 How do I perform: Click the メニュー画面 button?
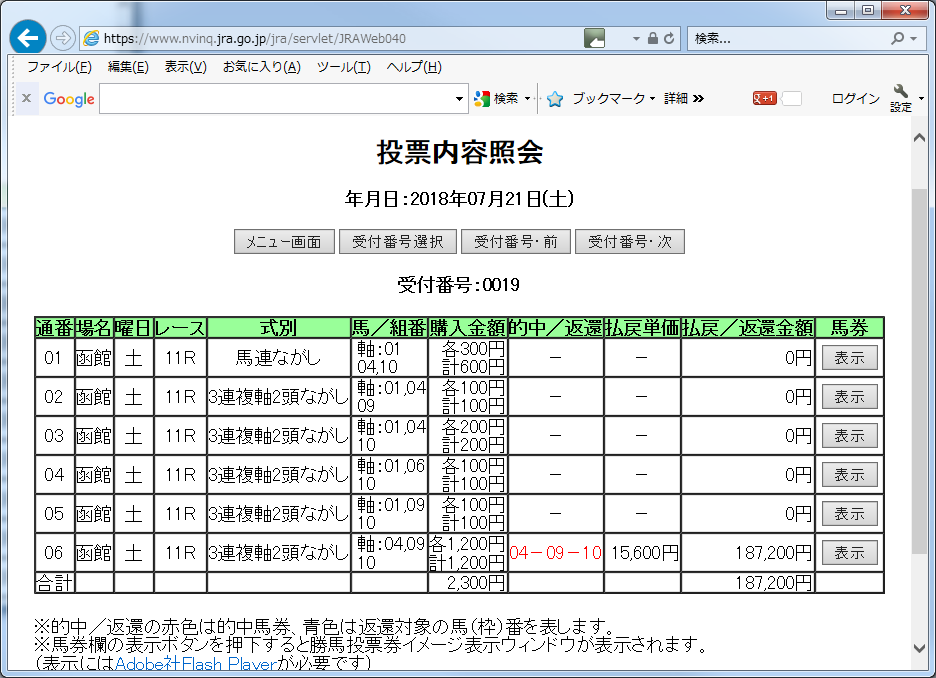coord(284,242)
